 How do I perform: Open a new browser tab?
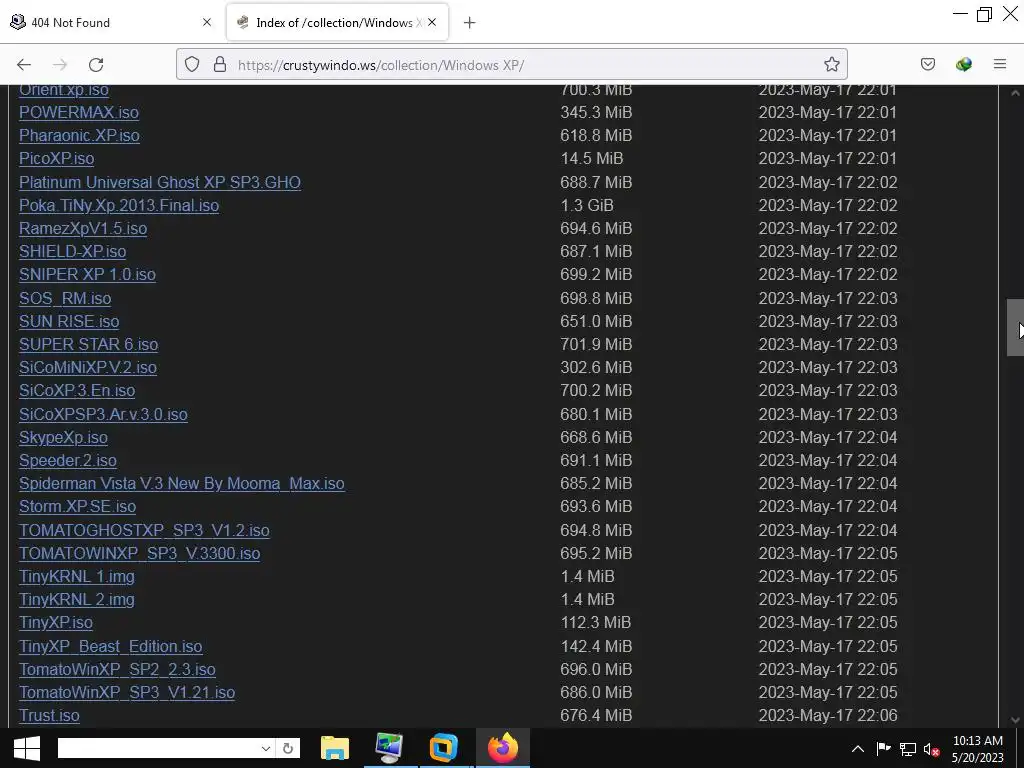pyautogui.click(x=469, y=23)
